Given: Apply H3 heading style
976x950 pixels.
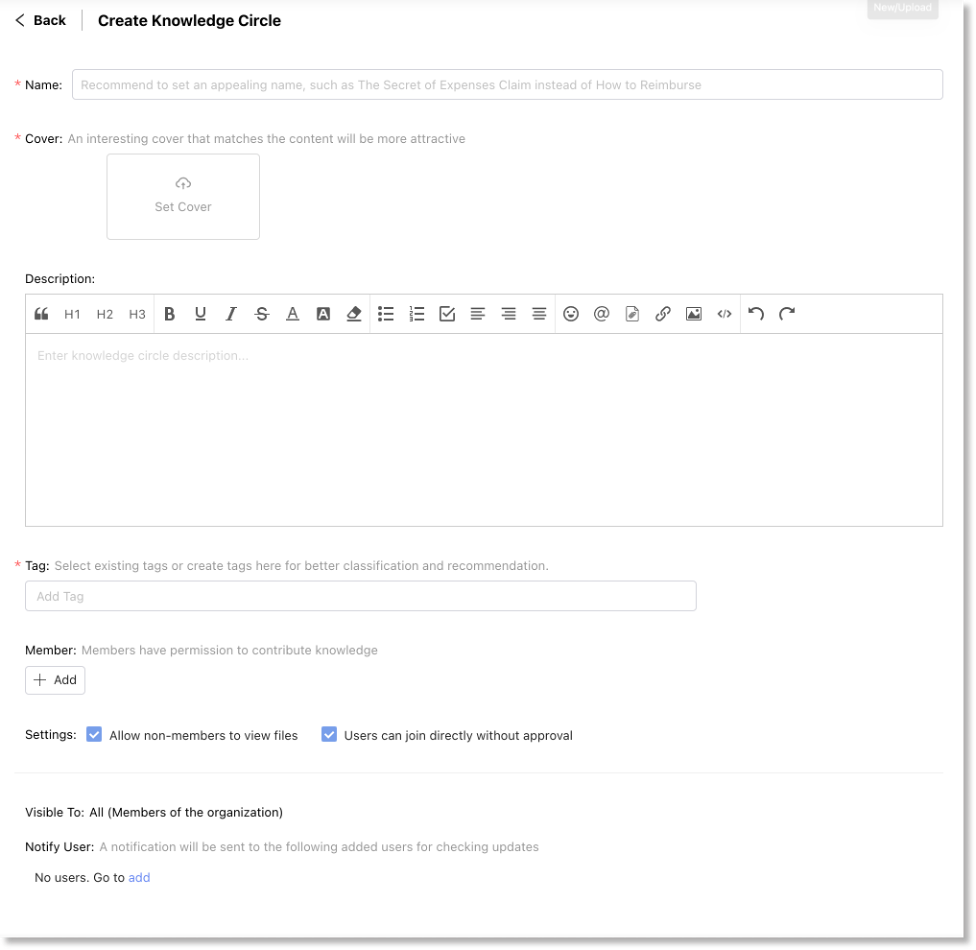Looking at the screenshot, I should point(137,314).
